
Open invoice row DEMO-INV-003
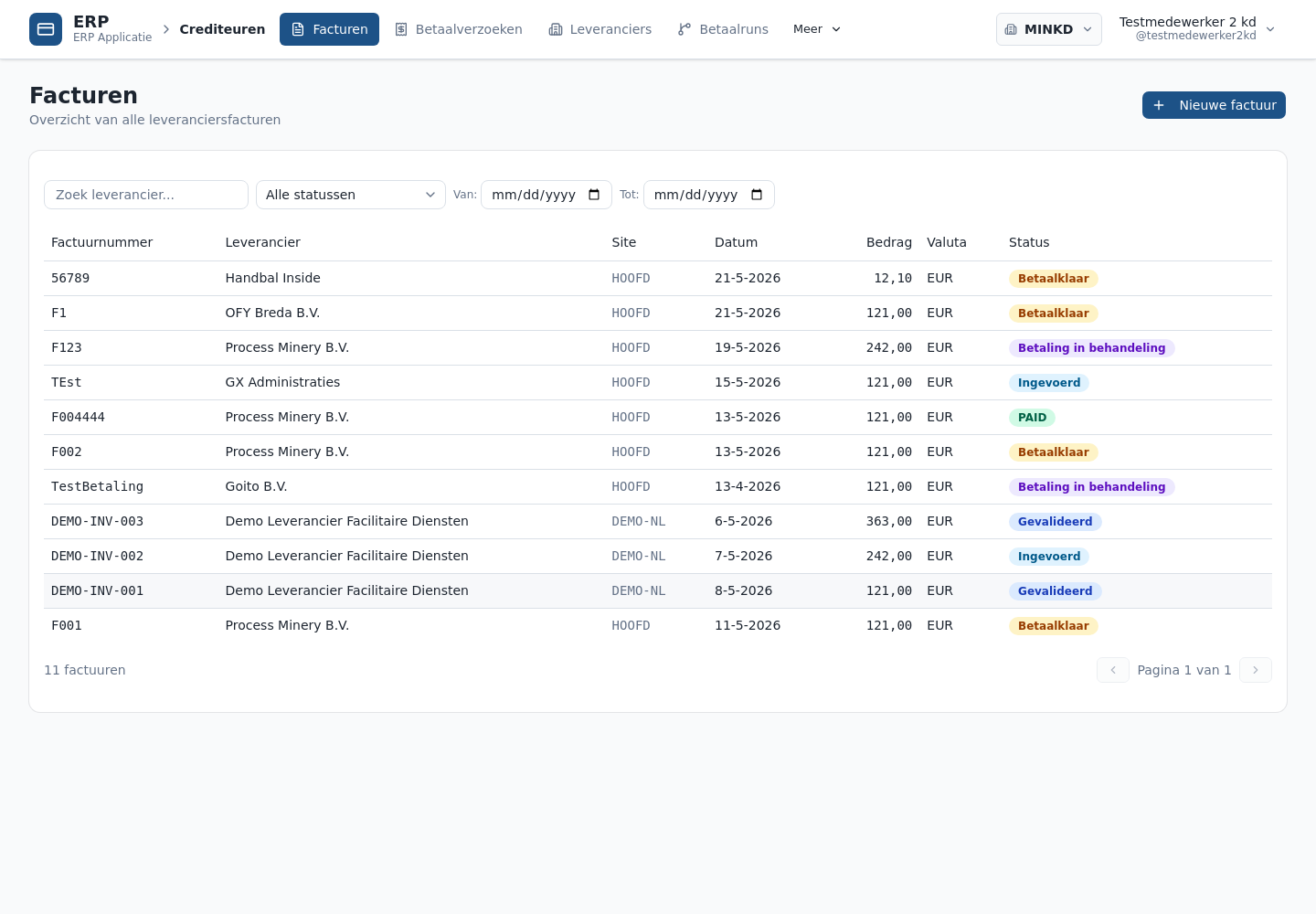(658, 522)
